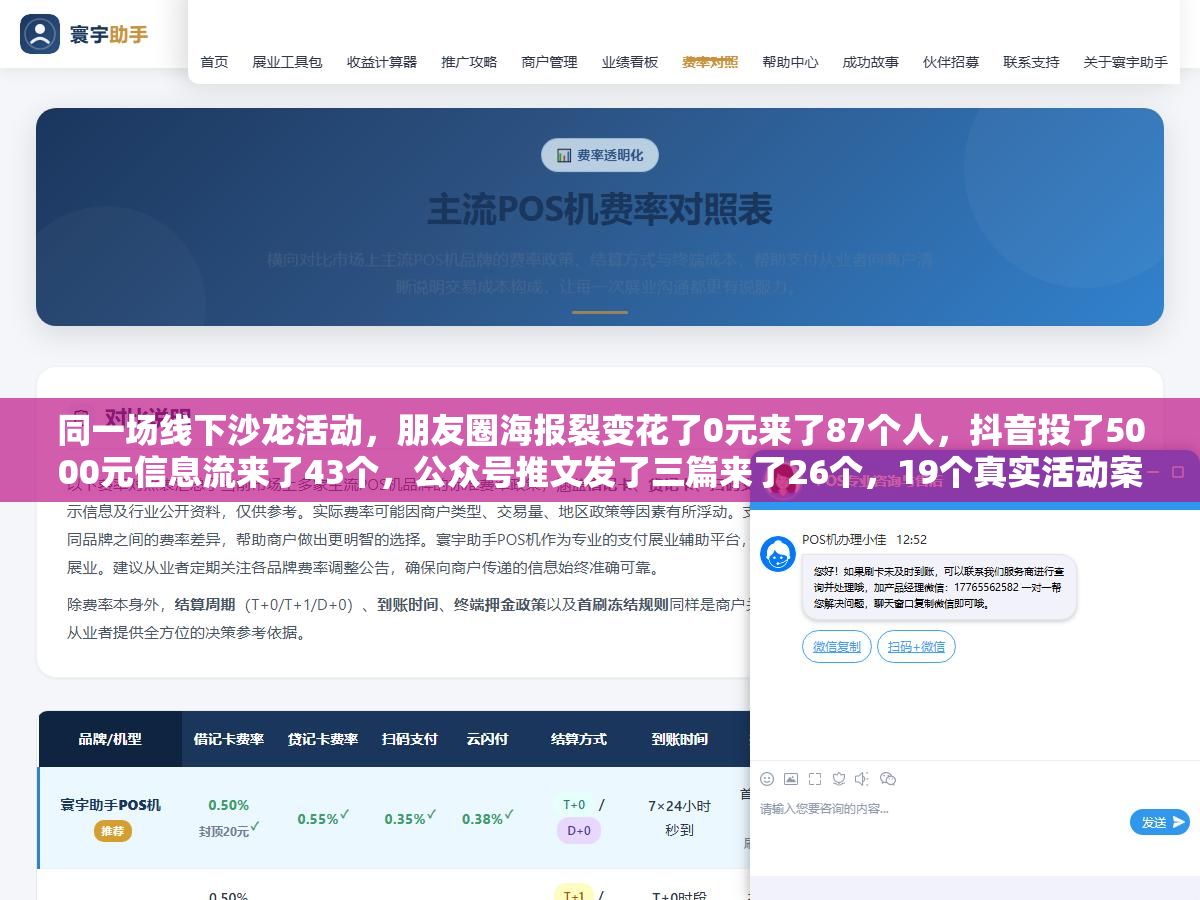The image size is (1200, 900).
Task: Click the T+0 settlement tag
Action: pos(574,804)
